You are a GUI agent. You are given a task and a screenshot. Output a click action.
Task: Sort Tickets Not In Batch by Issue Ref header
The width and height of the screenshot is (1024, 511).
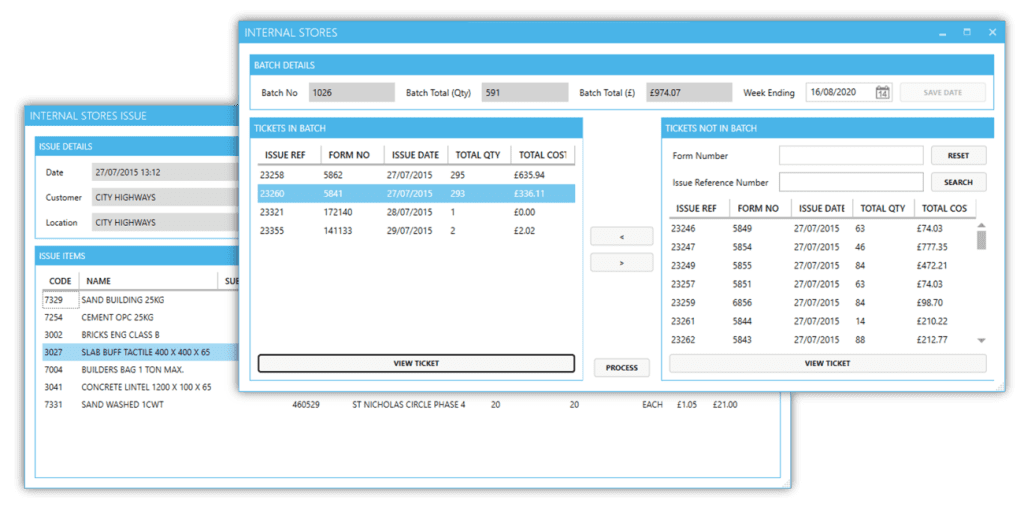point(701,208)
